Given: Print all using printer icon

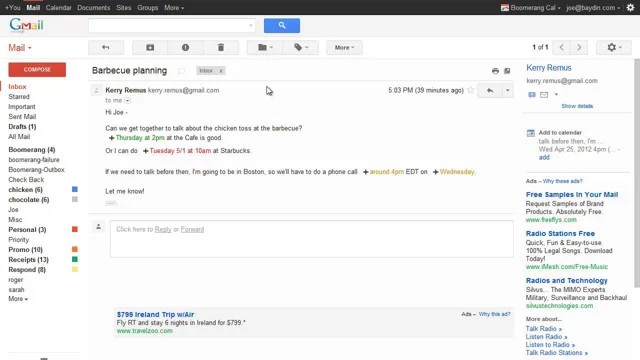Looking at the screenshot, I should (x=495, y=71).
